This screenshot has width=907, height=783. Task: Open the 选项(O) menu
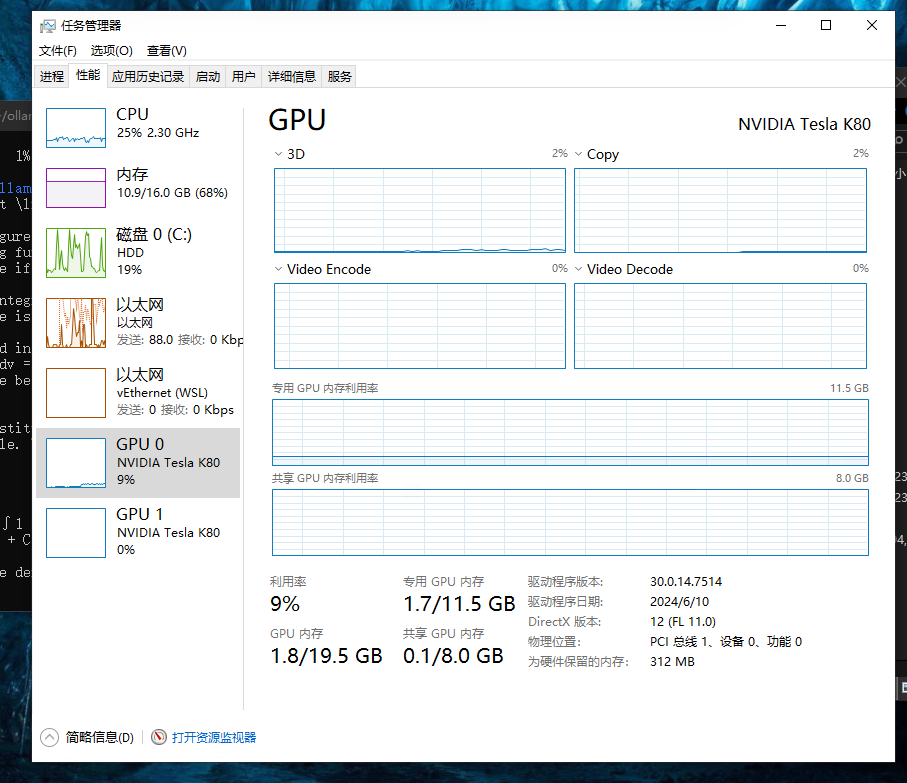click(111, 51)
